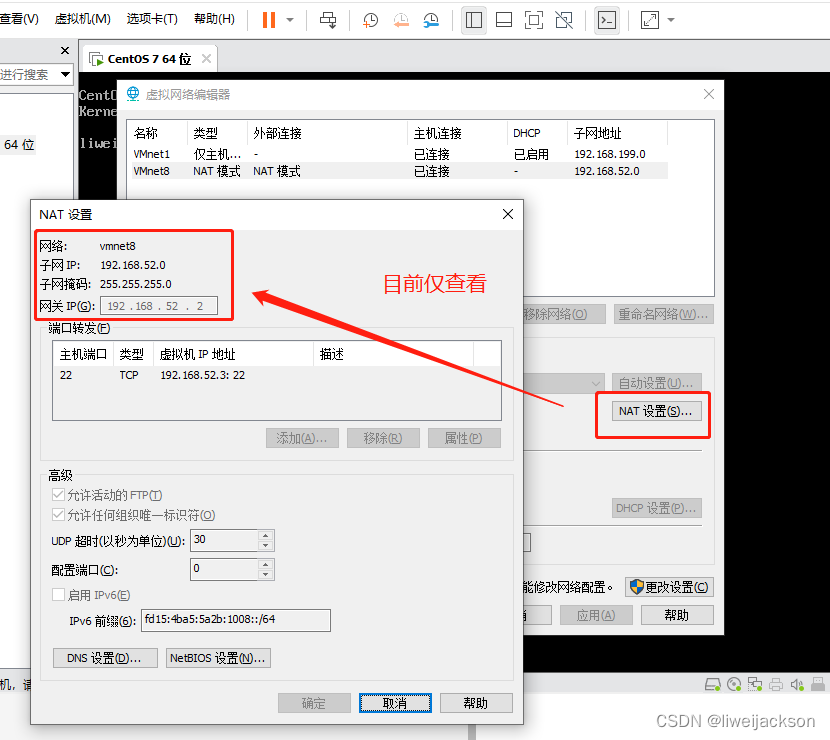This screenshot has width=830, height=740.
Task: Open the snapshot manager icon
Action: click(x=431, y=20)
